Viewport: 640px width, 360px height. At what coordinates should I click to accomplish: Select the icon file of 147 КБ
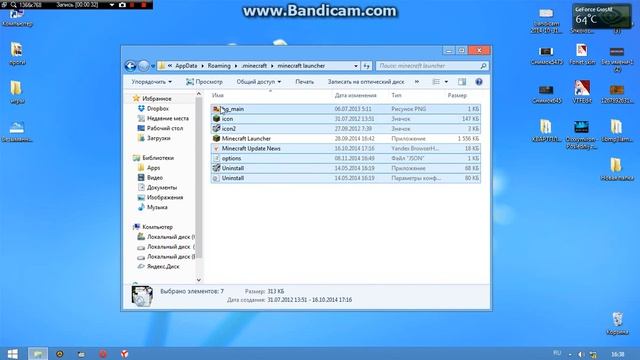[345, 119]
